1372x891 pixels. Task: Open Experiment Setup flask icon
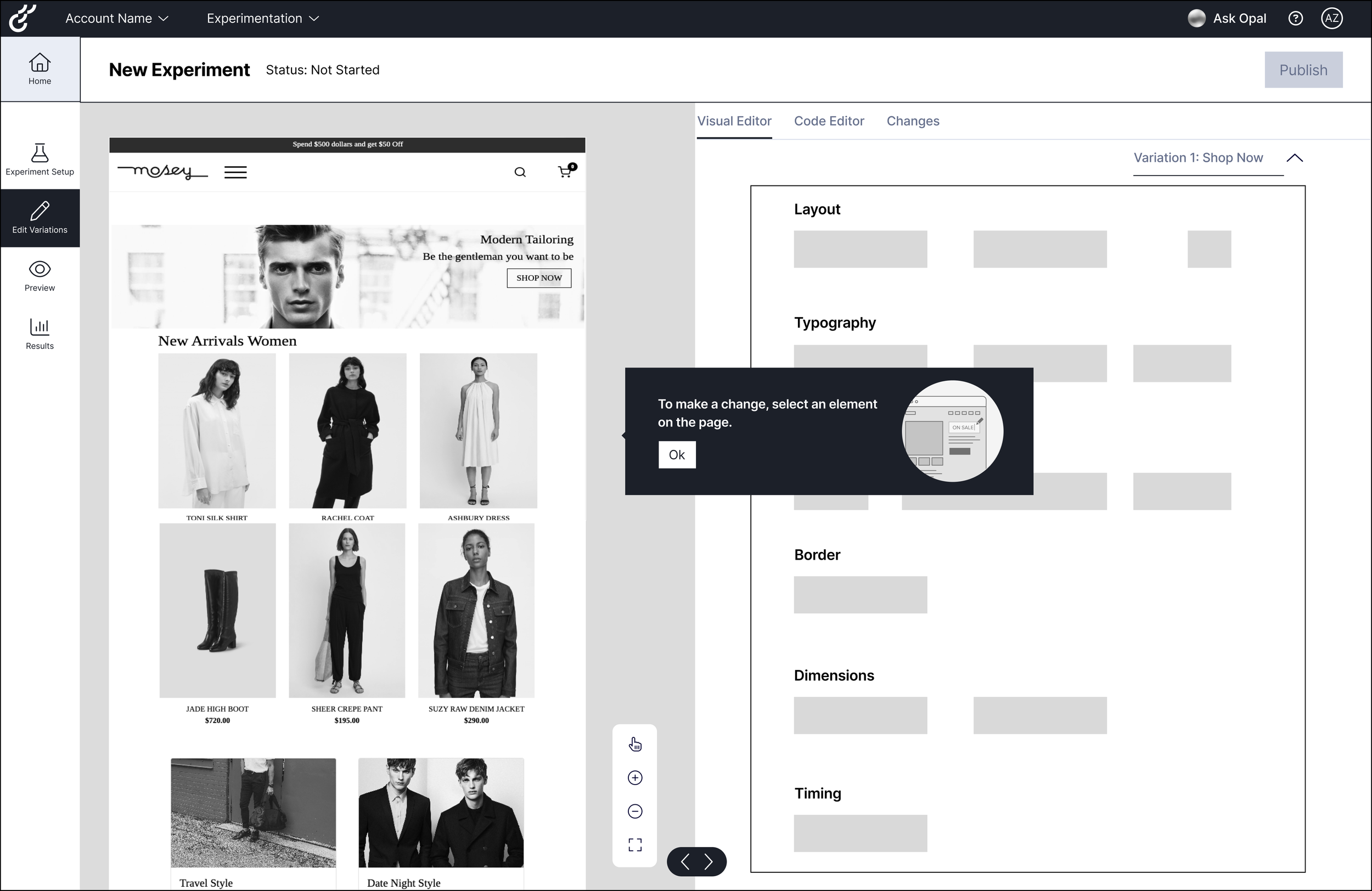tap(40, 153)
